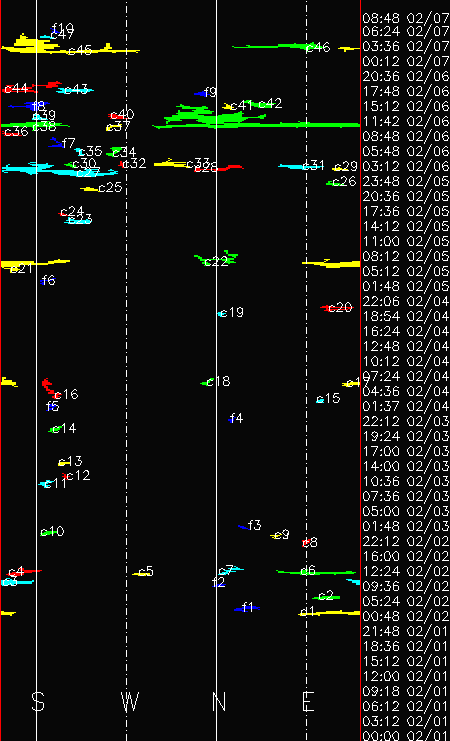Click the c10 event label

coord(52,531)
